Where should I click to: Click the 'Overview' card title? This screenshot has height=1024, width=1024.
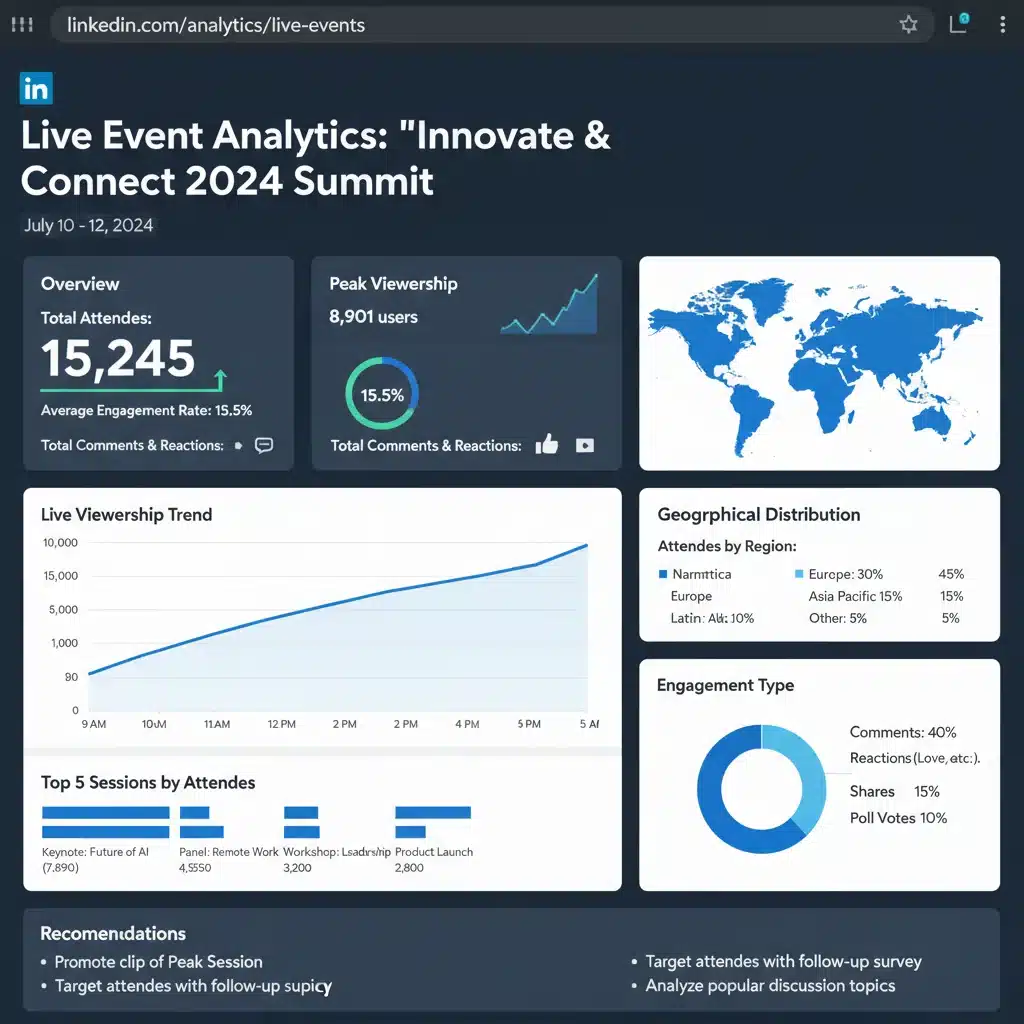(x=80, y=284)
